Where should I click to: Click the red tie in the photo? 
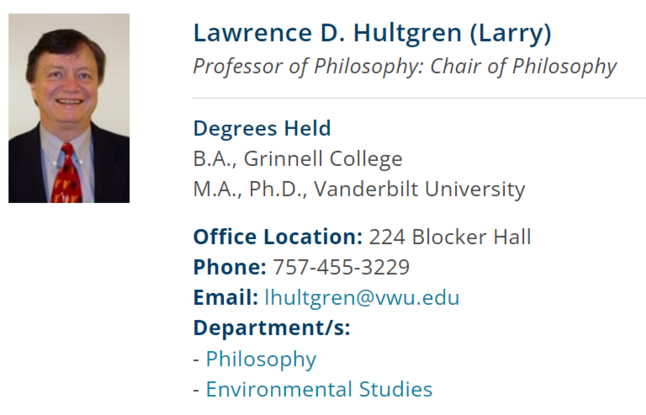[x=67, y=175]
